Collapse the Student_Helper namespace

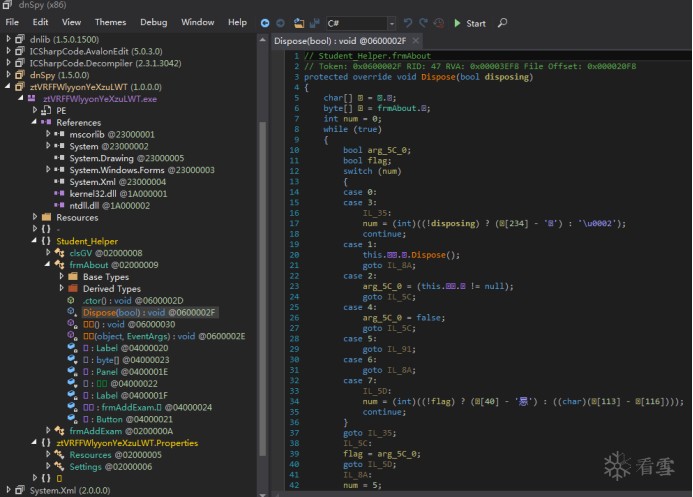tap(34, 241)
